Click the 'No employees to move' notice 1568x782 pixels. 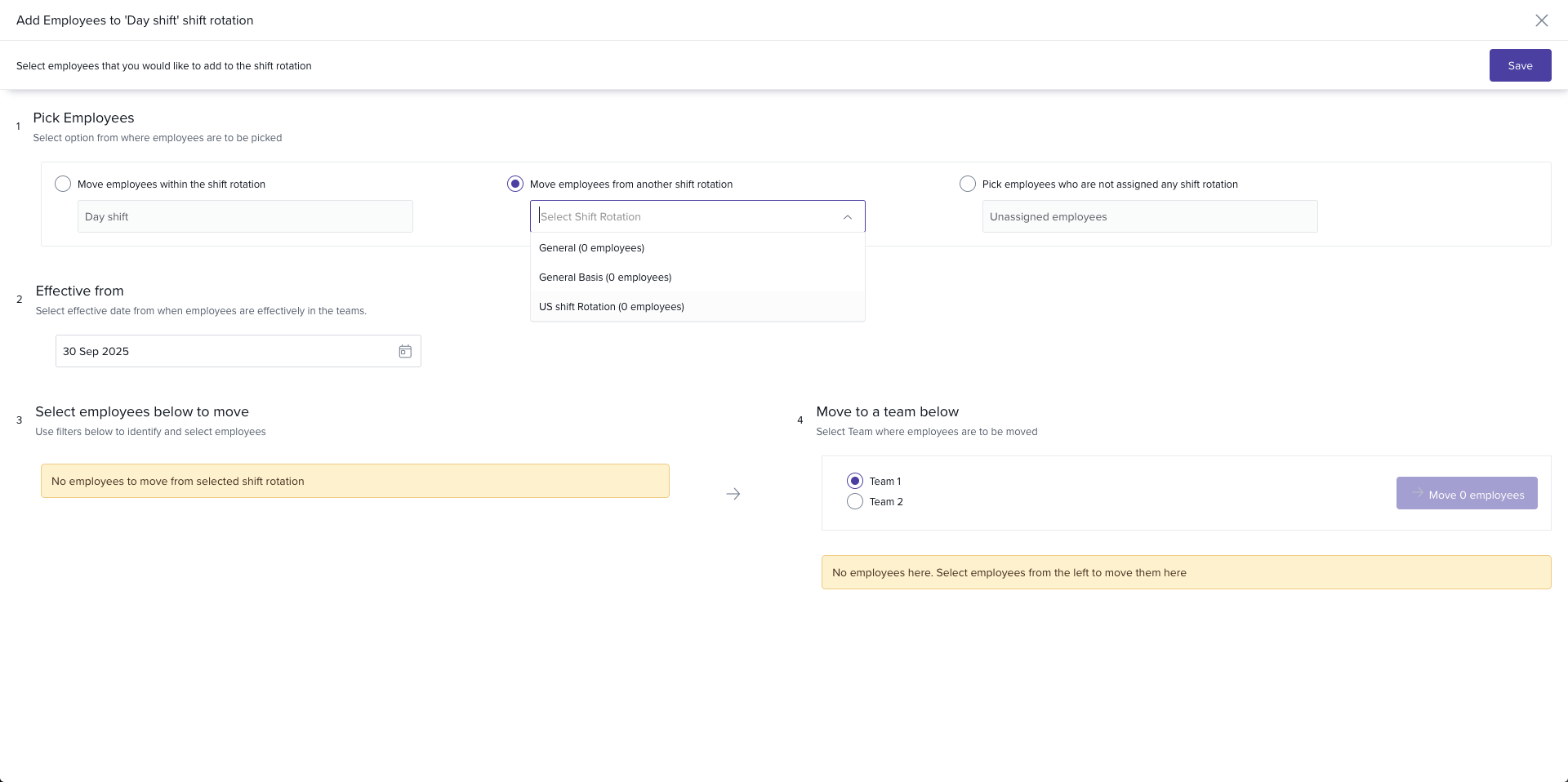(355, 481)
